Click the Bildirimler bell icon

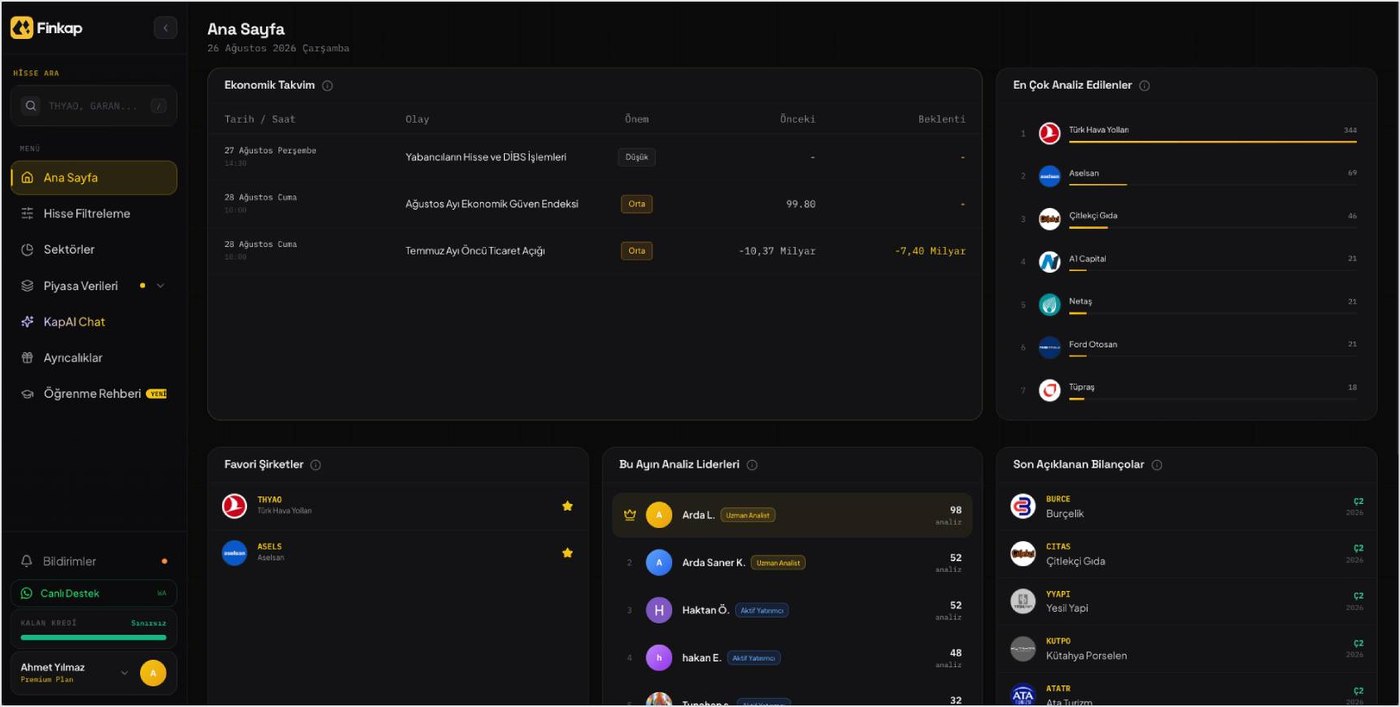(x=27, y=561)
